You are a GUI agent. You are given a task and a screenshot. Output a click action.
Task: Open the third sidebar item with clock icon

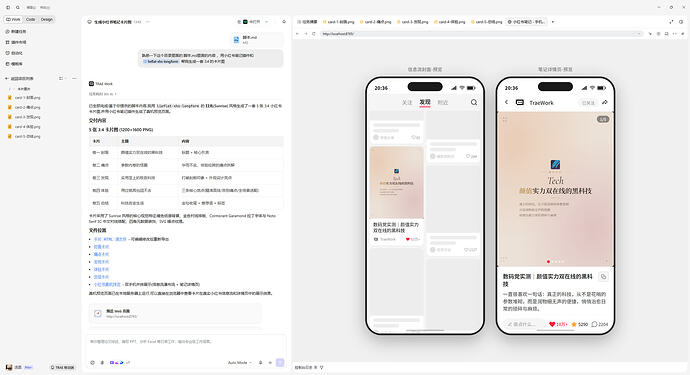[14, 53]
